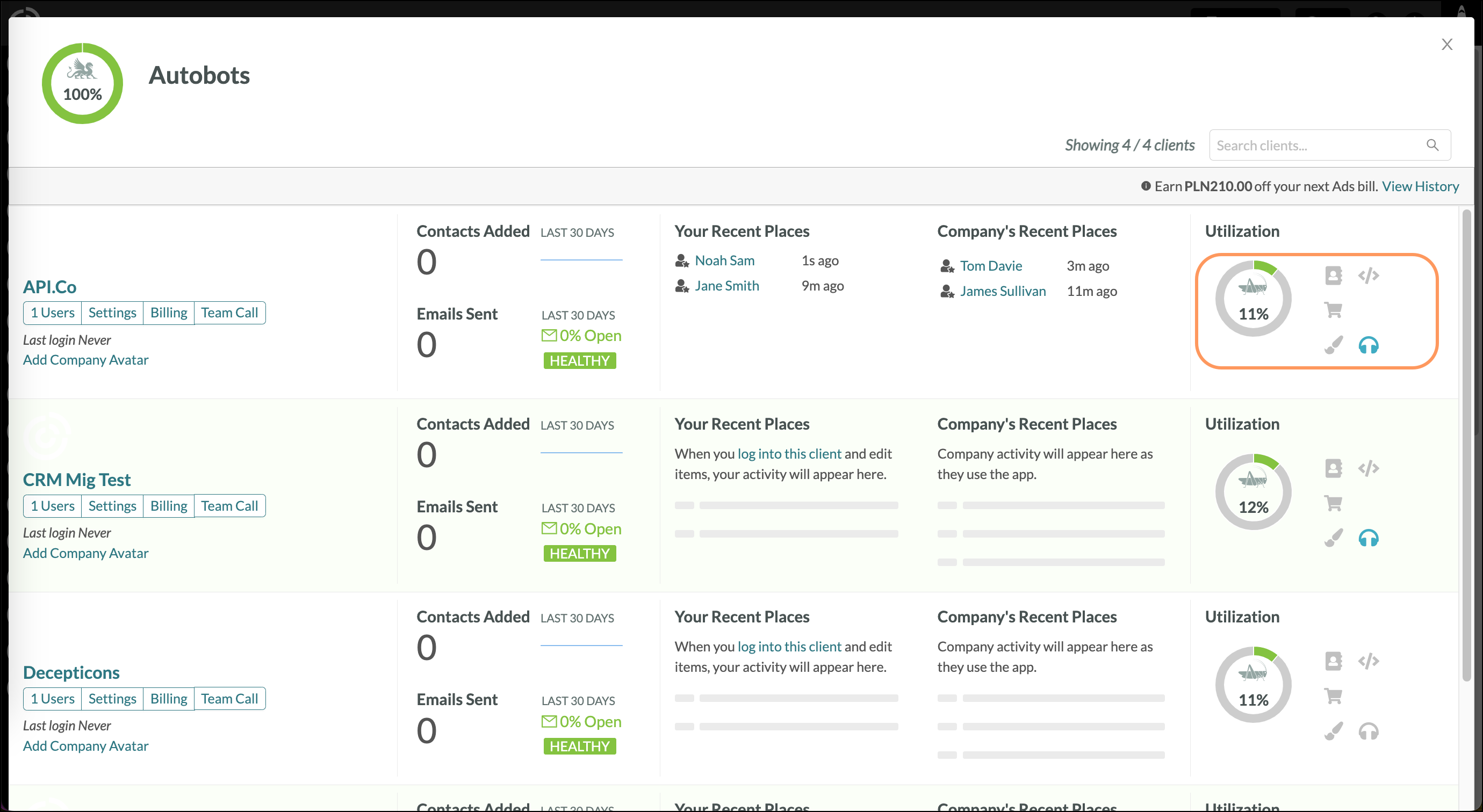Viewport: 1483px width, 812px height.
Task: Click the paintbrush icon in Decepticons utilization
Action: 1333,730
